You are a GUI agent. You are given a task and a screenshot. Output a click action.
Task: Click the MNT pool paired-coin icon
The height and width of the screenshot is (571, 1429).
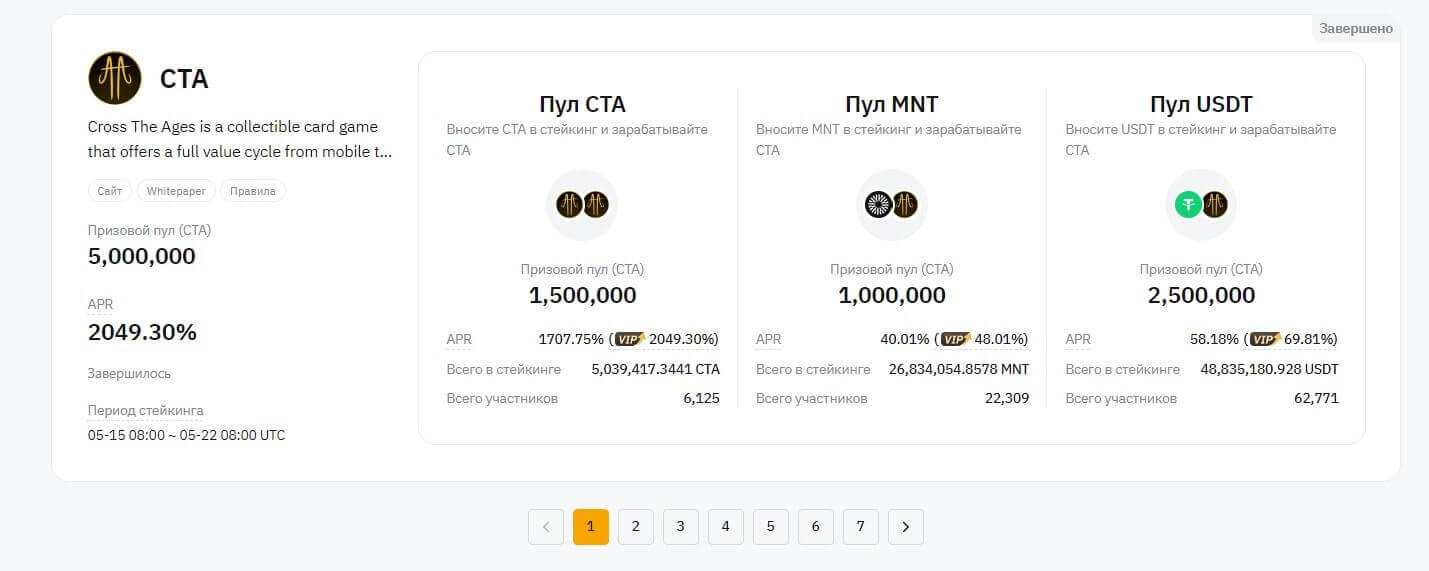click(x=891, y=205)
